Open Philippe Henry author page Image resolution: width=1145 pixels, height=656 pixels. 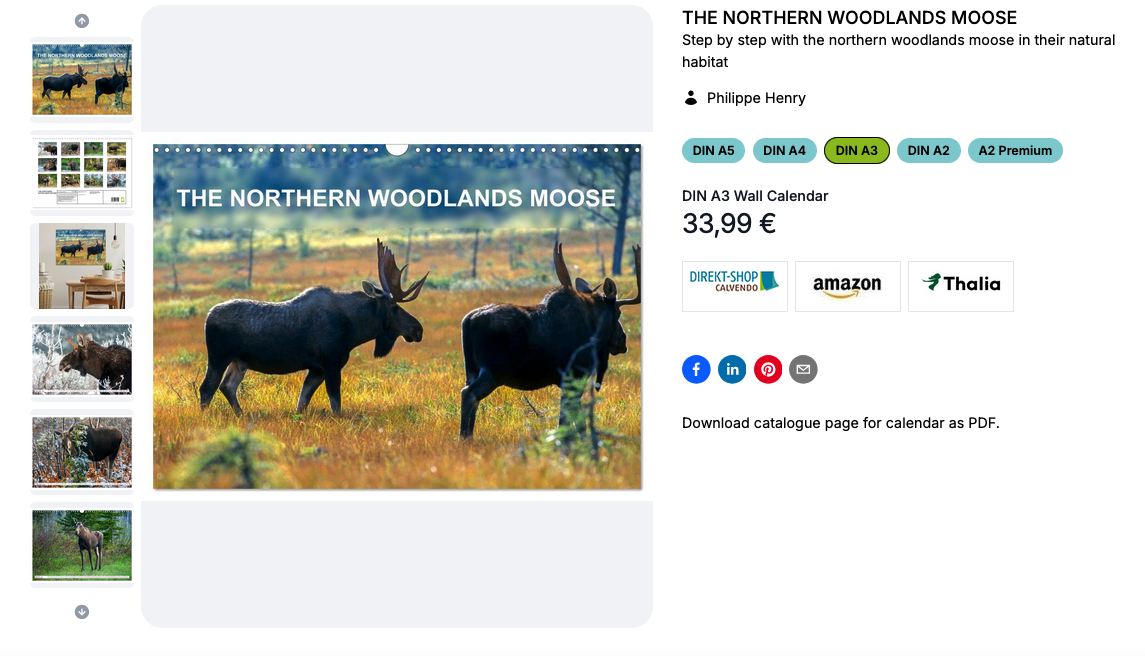click(756, 98)
